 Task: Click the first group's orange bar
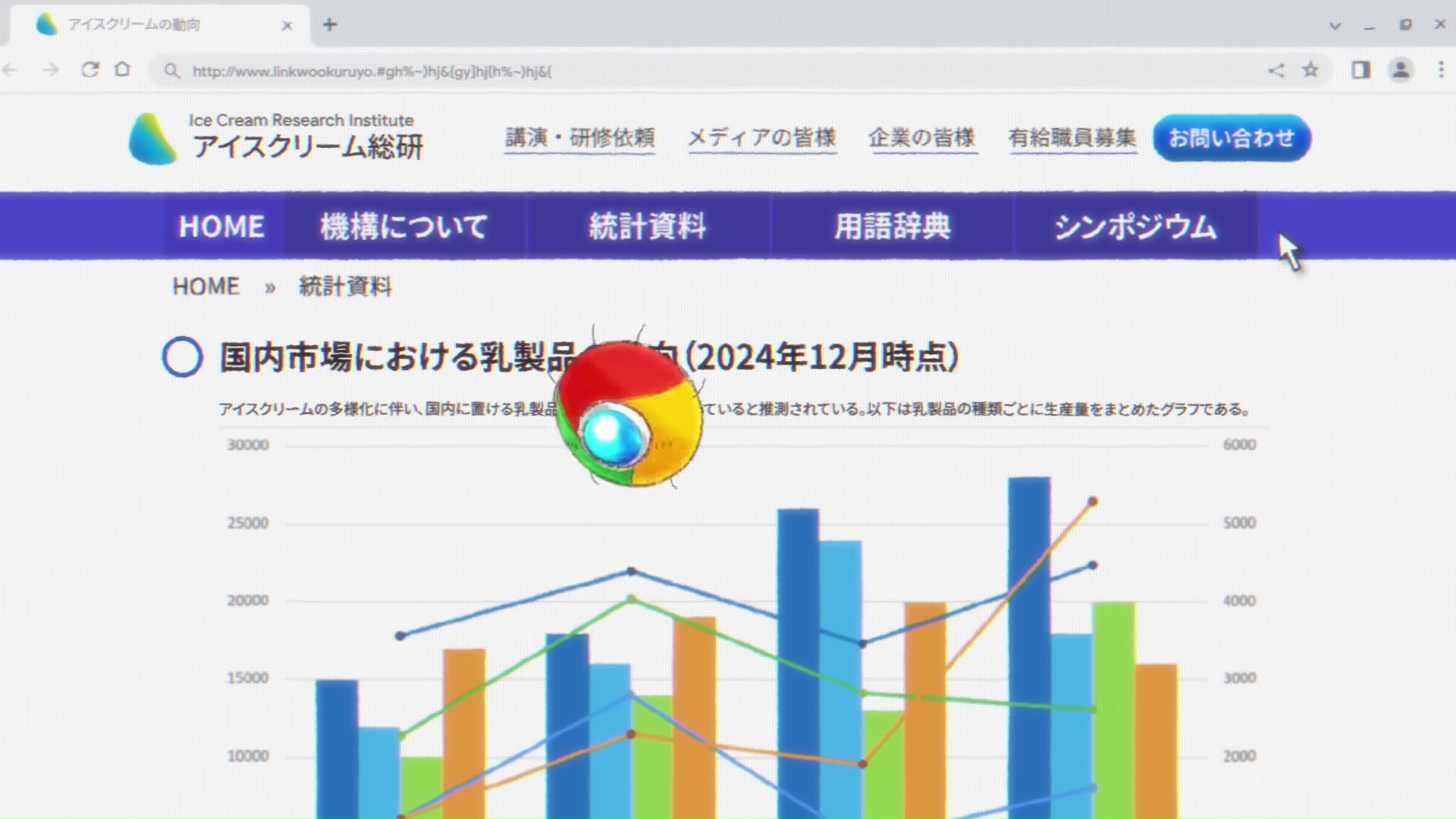(x=464, y=733)
